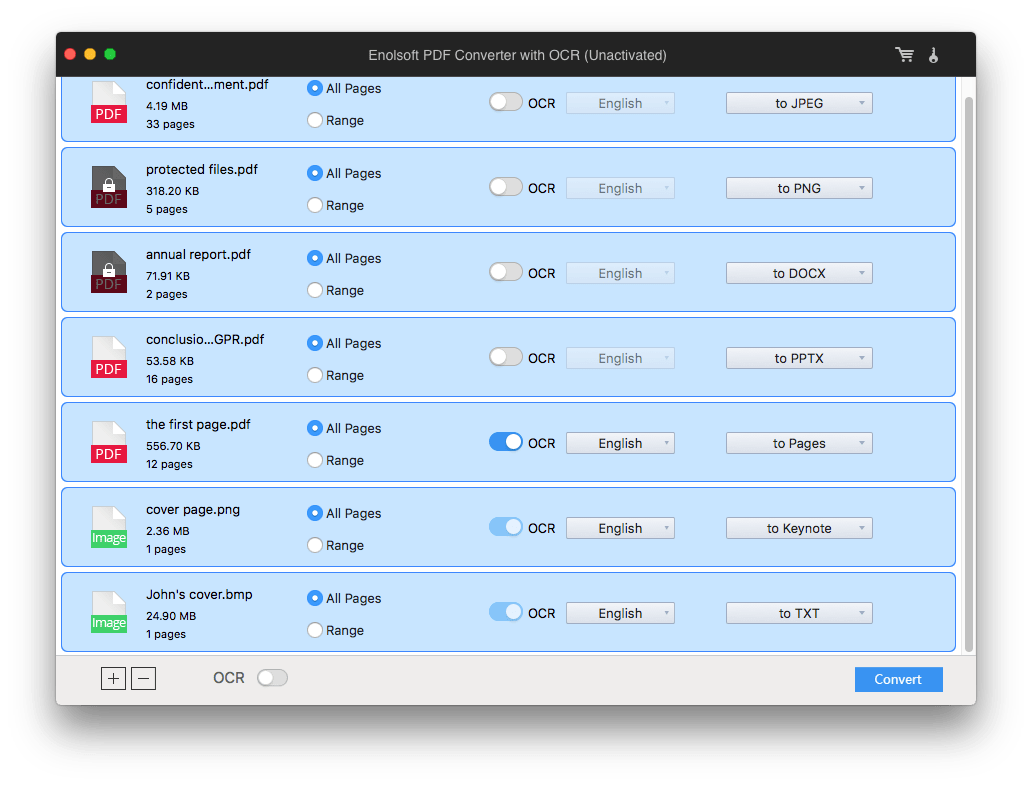Turn on OCR for annual report.pdf

point(505,272)
